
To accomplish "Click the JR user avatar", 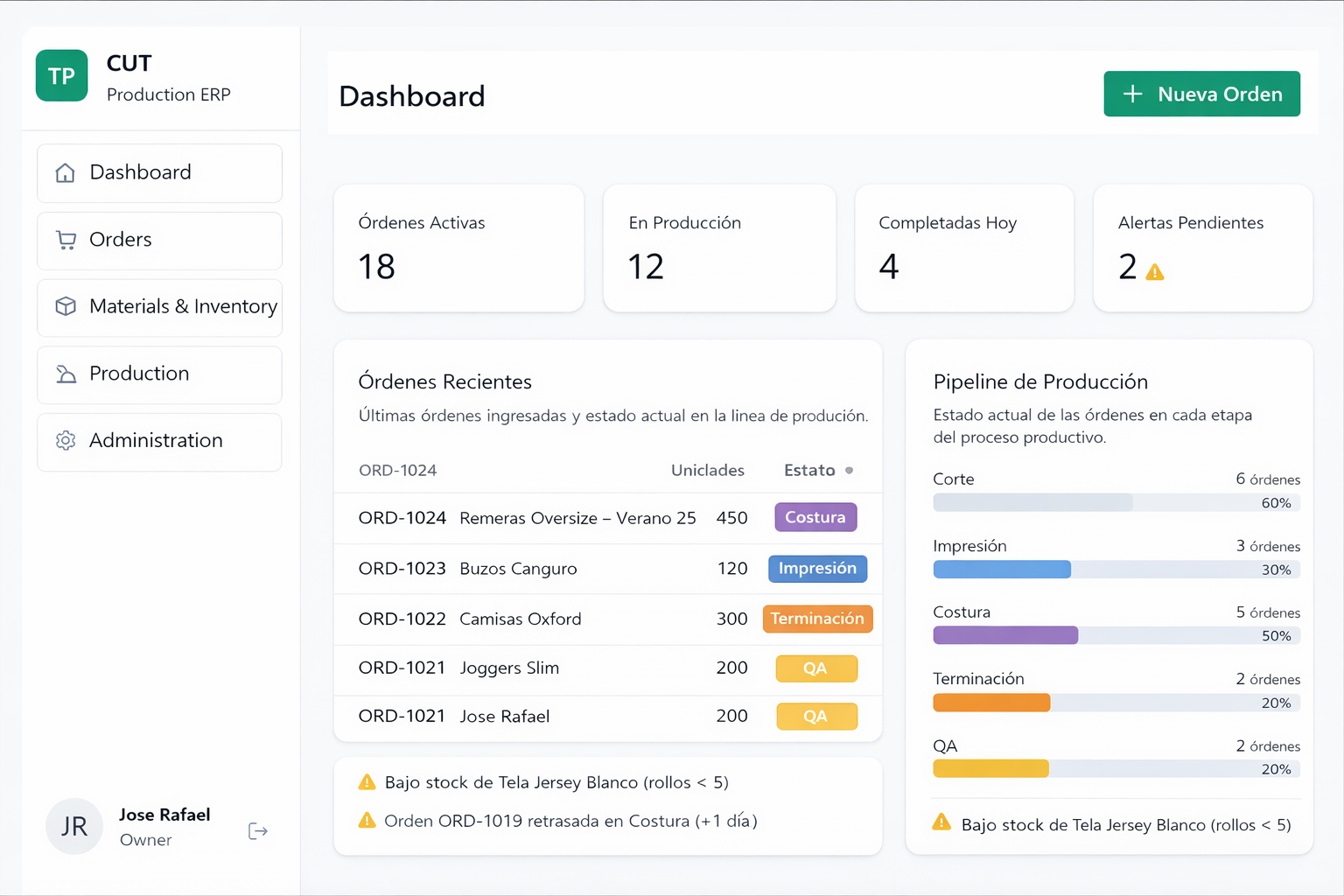I will [x=74, y=826].
